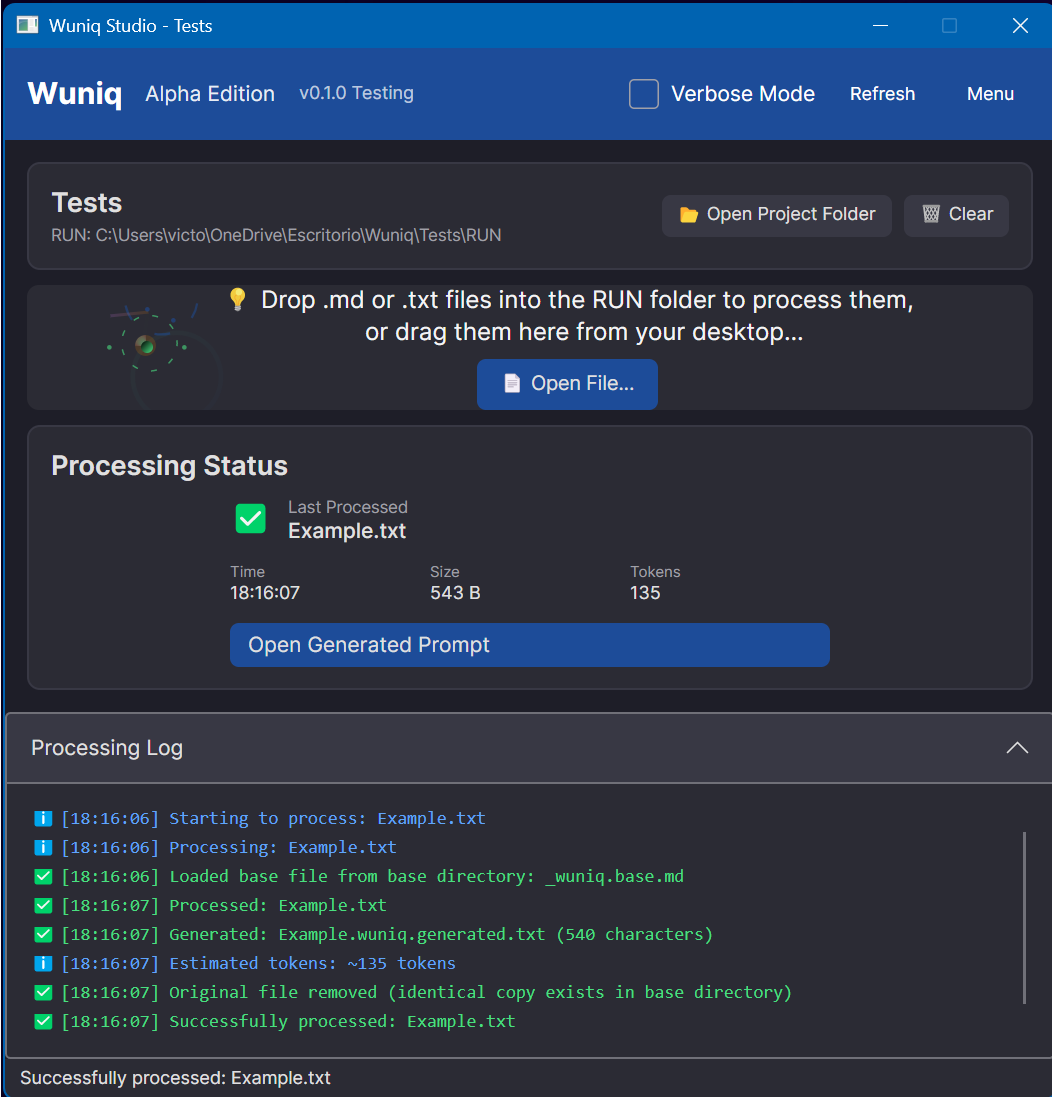Click the 'Example.txt' last processed filename
This screenshot has width=1052, height=1097.
(x=347, y=531)
